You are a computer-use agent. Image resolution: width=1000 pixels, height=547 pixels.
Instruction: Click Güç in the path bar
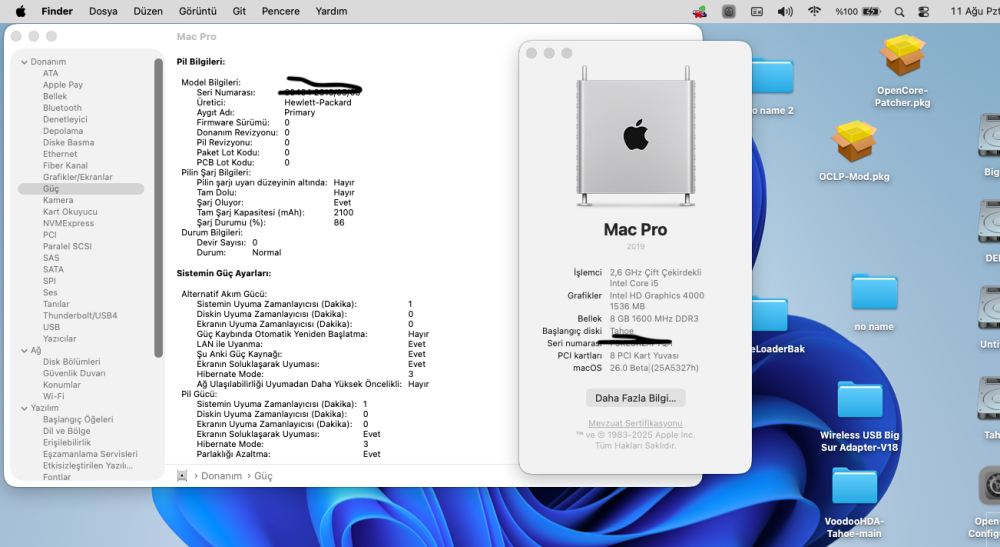coord(263,476)
